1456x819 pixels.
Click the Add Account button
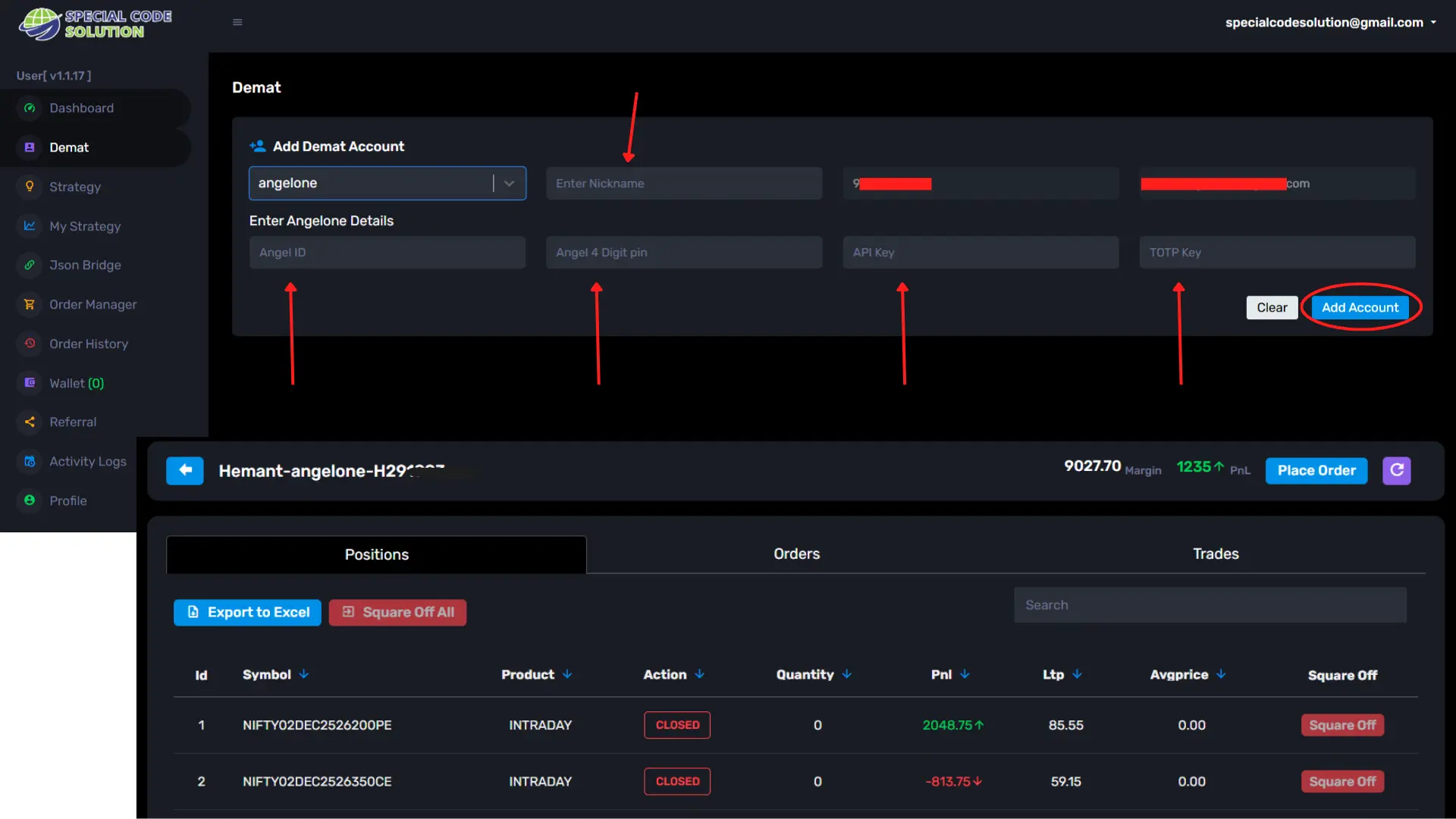[x=1360, y=307]
